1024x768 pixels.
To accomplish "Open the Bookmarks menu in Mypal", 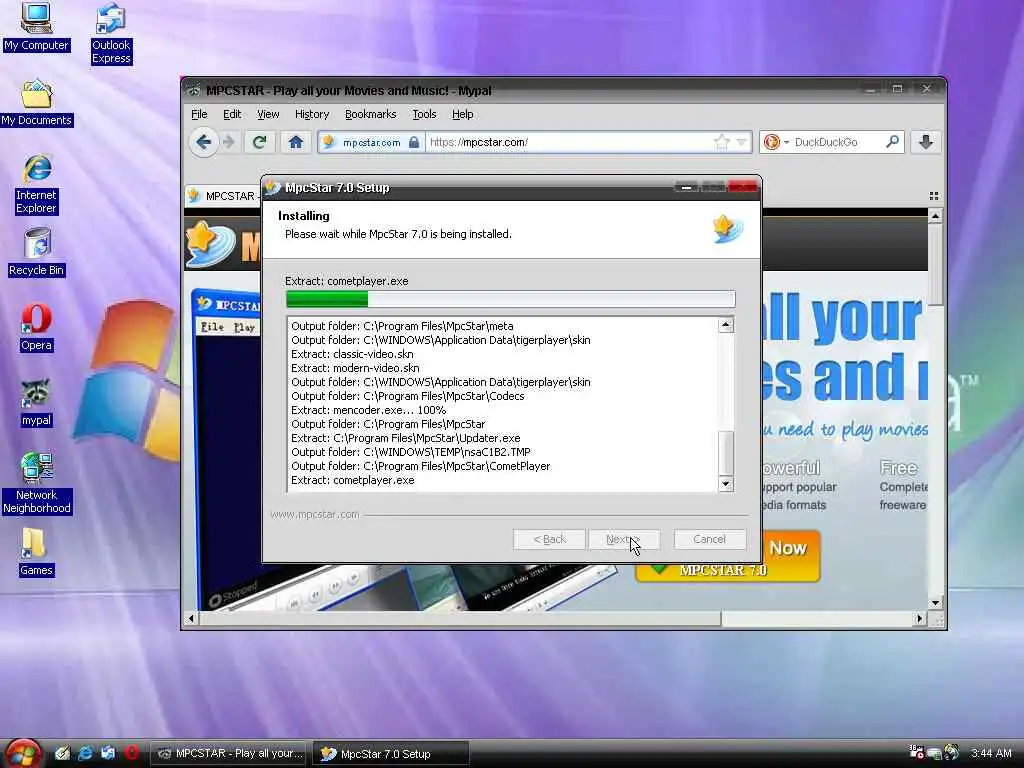I will [370, 114].
